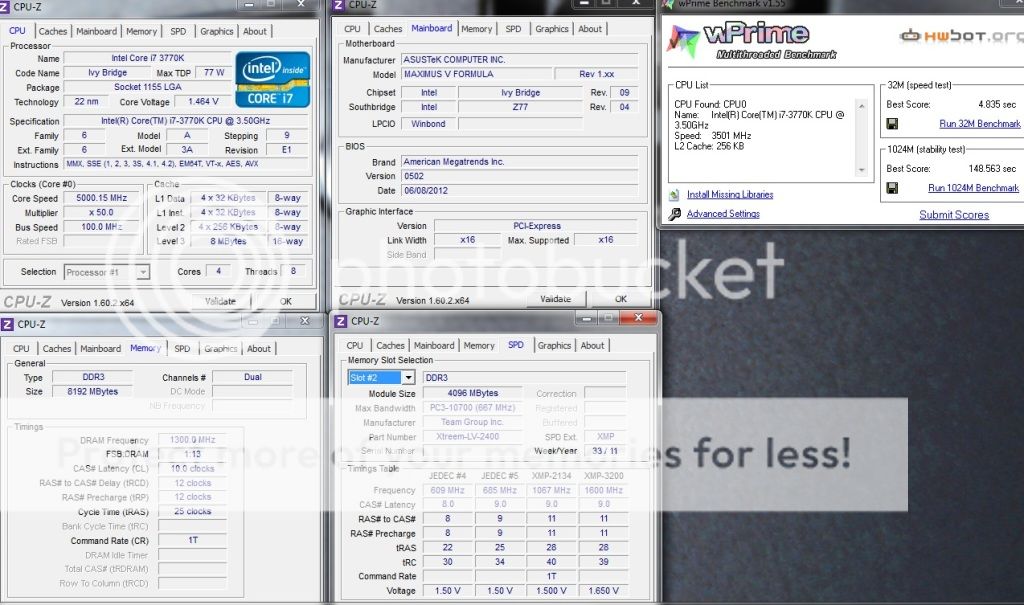Open the Submit Scores link
This screenshot has height=605, width=1024.
[x=954, y=215]
